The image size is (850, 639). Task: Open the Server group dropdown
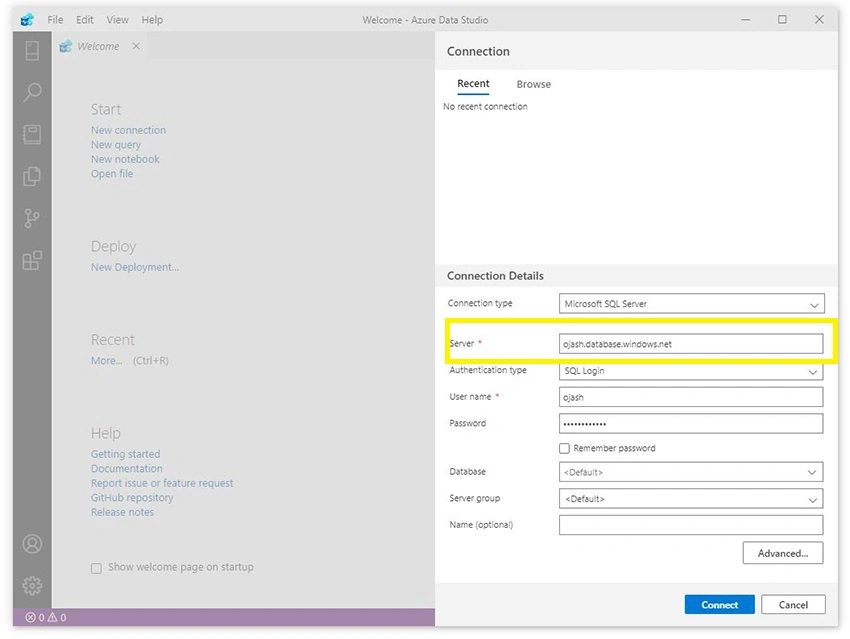pyautogui.click(x=691, y=499)
